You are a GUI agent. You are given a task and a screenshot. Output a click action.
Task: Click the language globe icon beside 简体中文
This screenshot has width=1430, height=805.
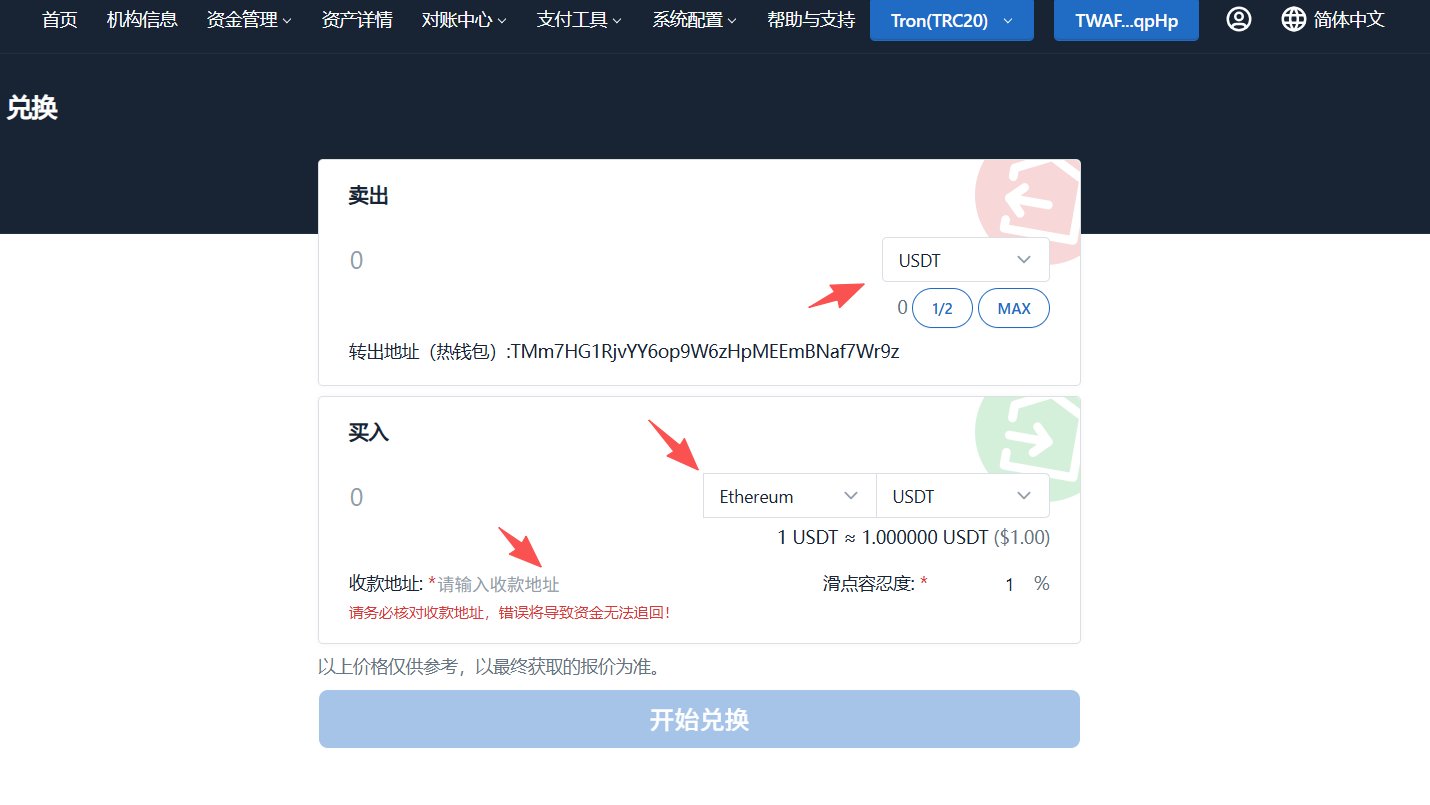pyautogui.click(x=1293, y=17)
